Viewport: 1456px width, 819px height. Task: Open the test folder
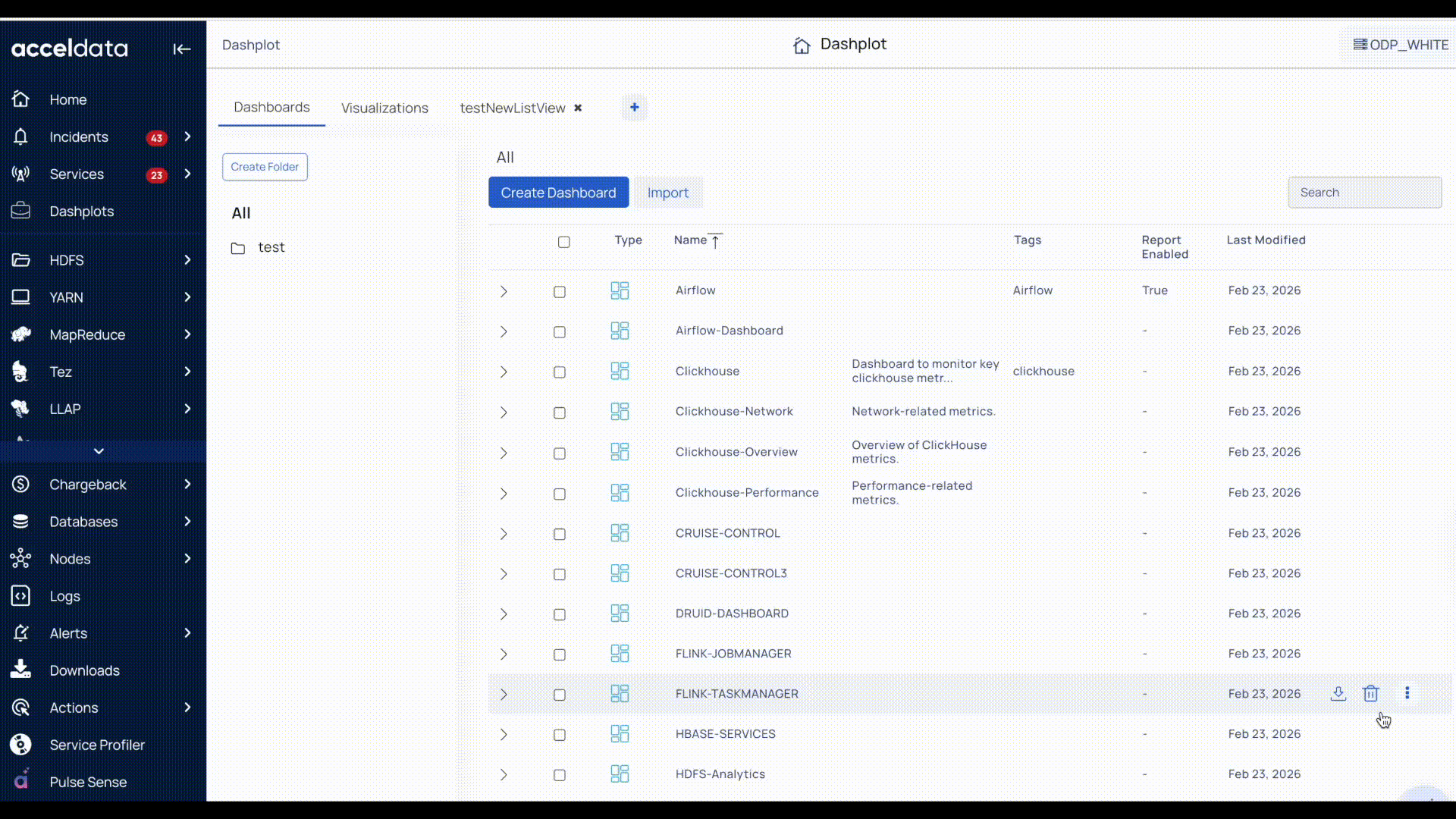(x=271, y=247)
